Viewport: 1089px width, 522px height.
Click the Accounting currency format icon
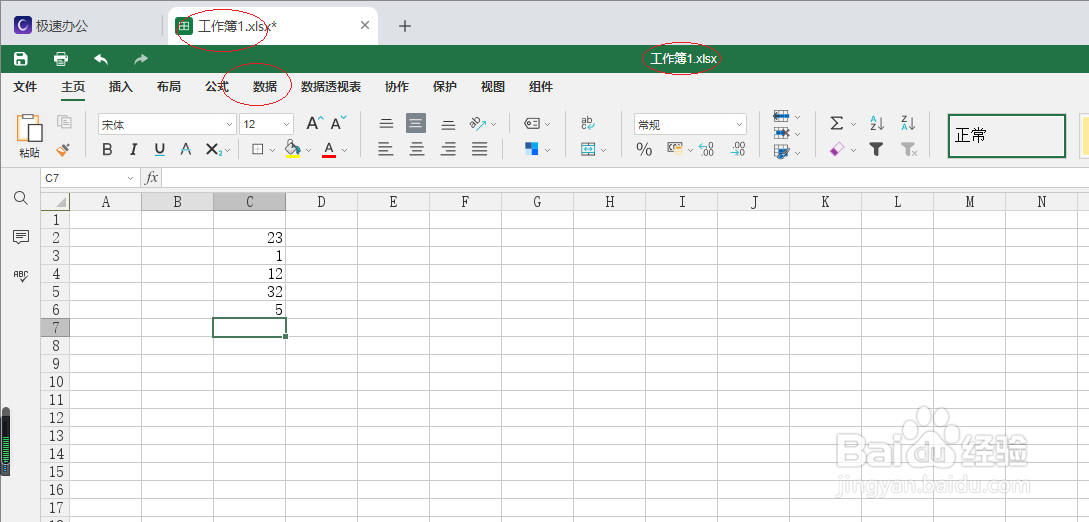pyautogui.click(x=674, y=149)
